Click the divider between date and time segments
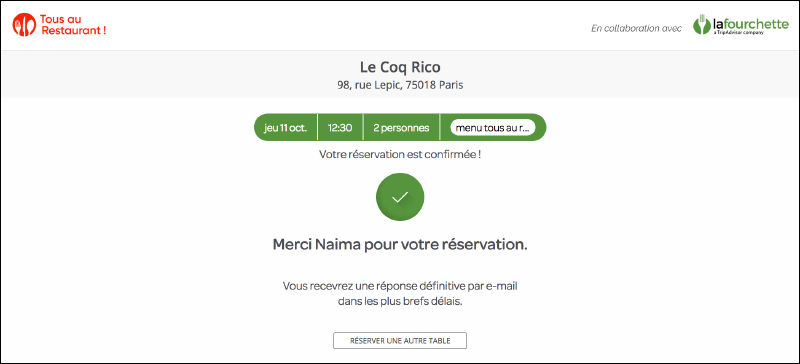This screenshot has height=364, width=800. pos(317,128)
